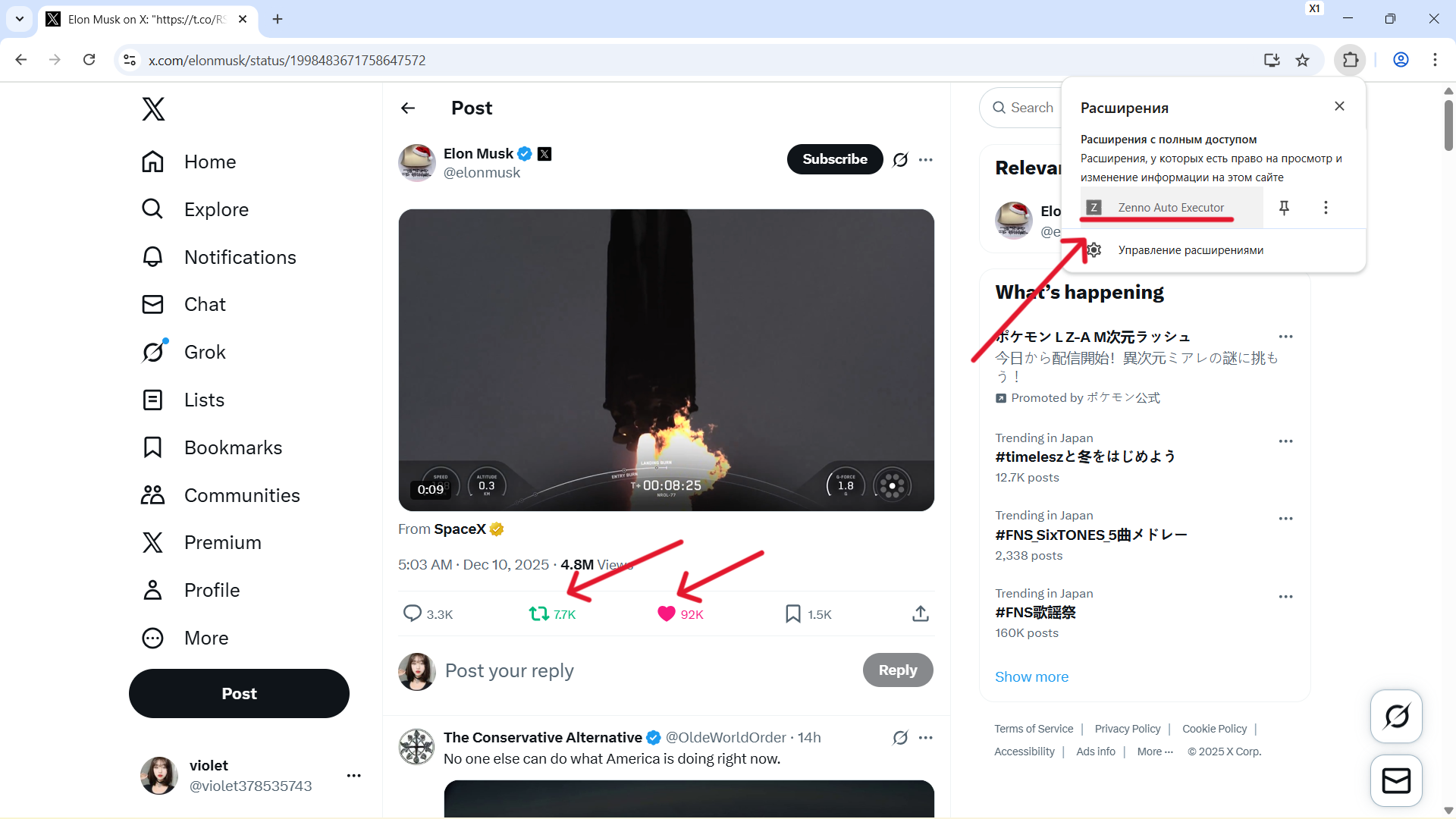Screen dimensions: 1456x819
Task: Open Manage extensions settings
Action: click(x=1190, y=250)
